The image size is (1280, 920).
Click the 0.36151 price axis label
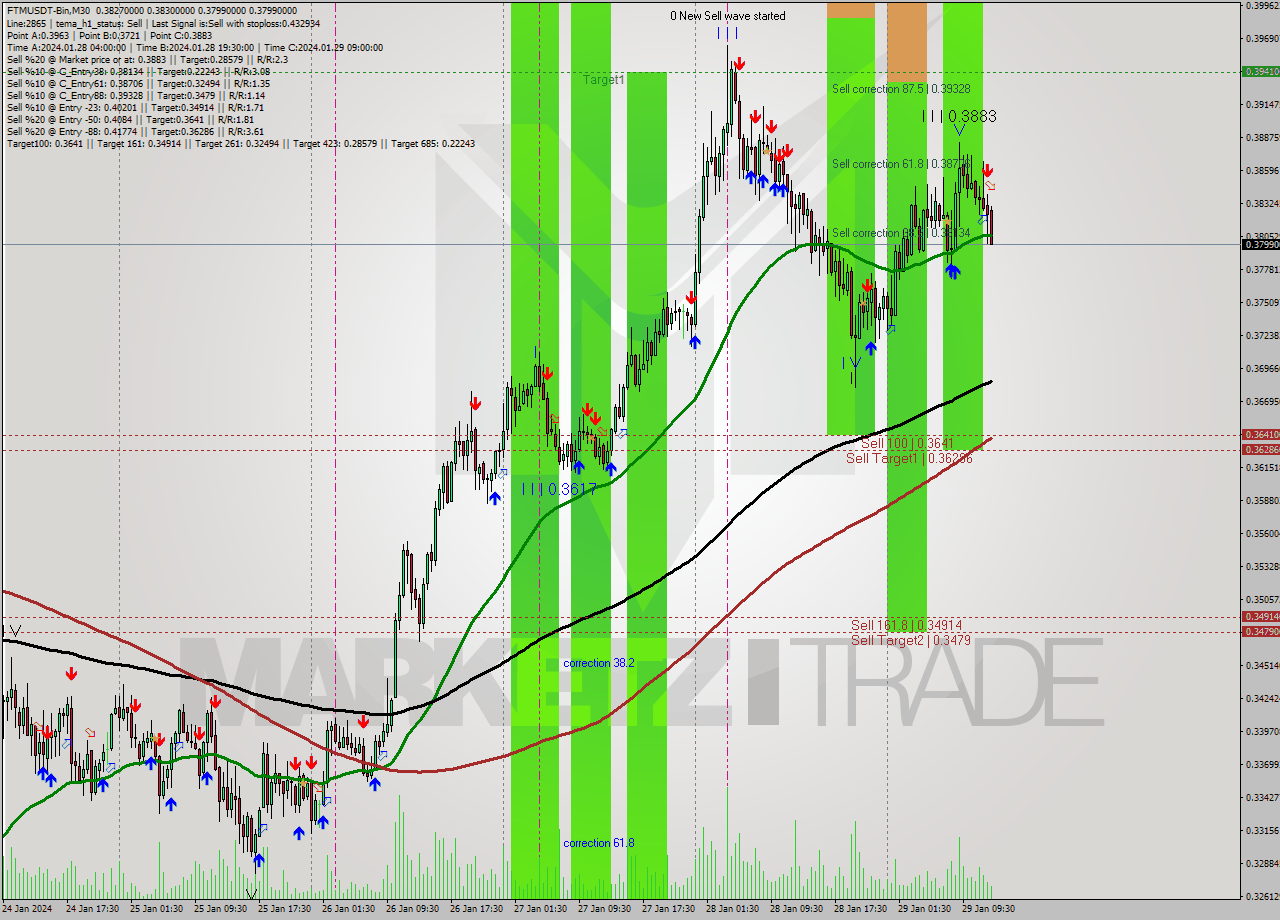1262,468
